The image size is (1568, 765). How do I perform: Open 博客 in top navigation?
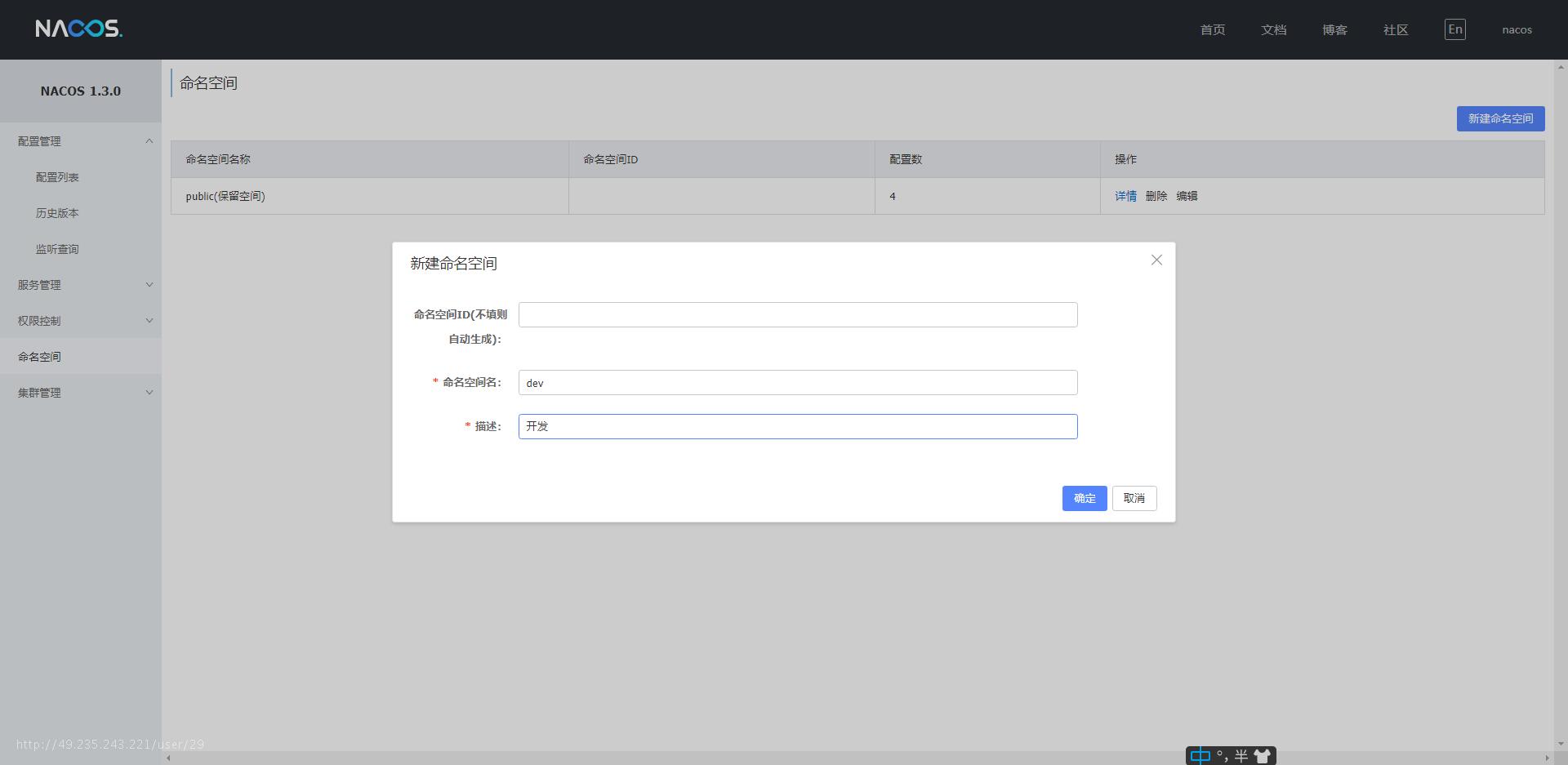coord(1334,29)
